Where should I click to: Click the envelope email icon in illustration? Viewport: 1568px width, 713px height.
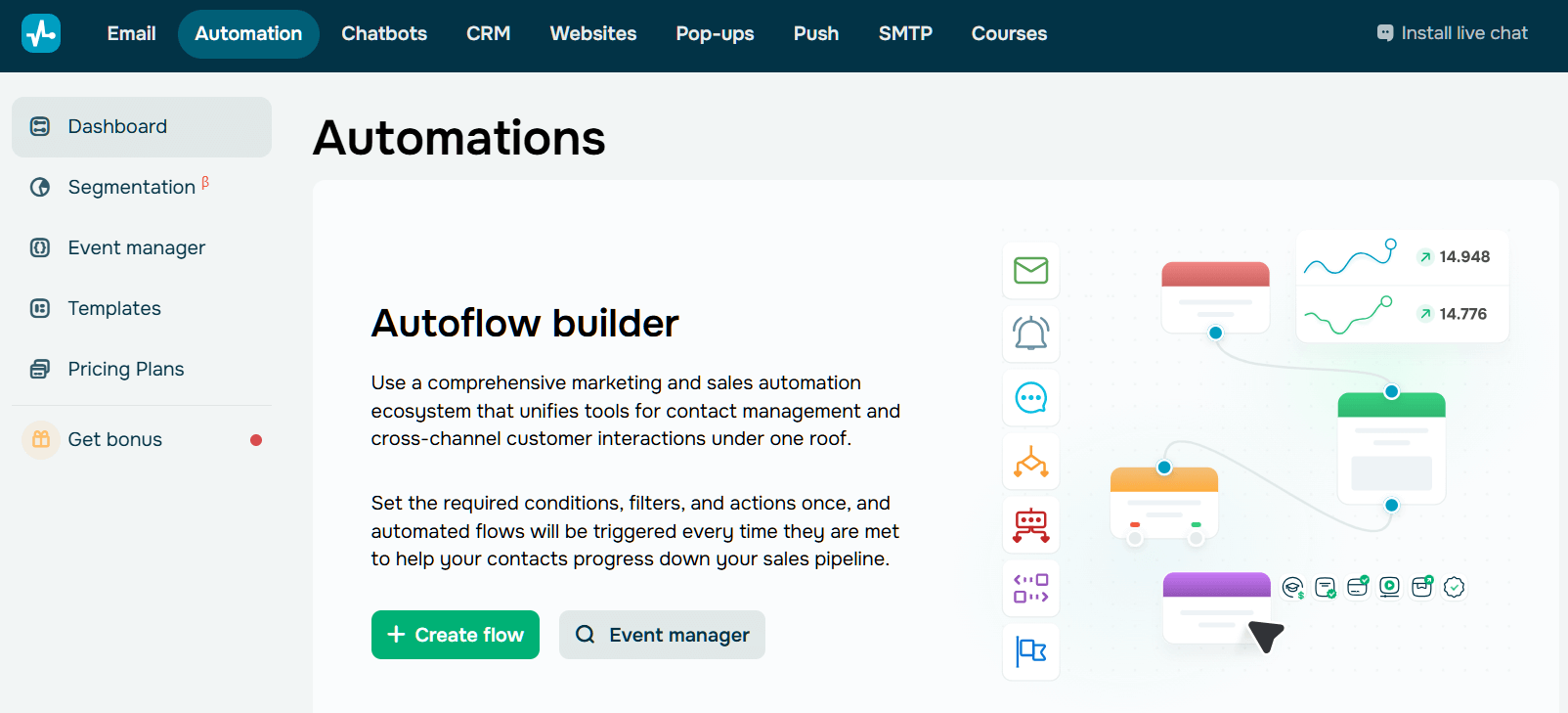pyautogui.click(x=1030, y=270)
